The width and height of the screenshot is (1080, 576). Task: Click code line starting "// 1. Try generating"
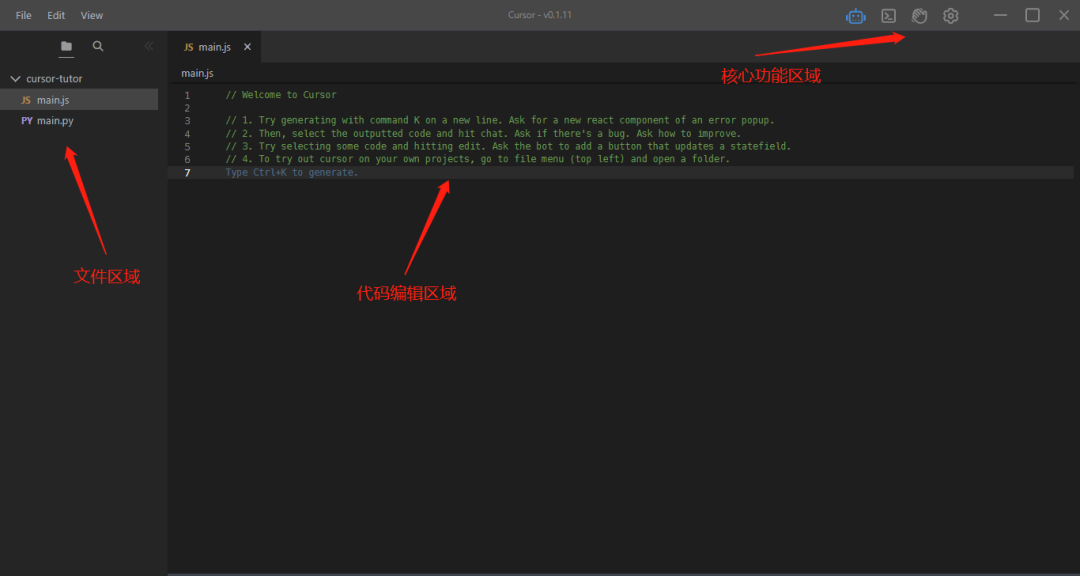tap(500, 121)
